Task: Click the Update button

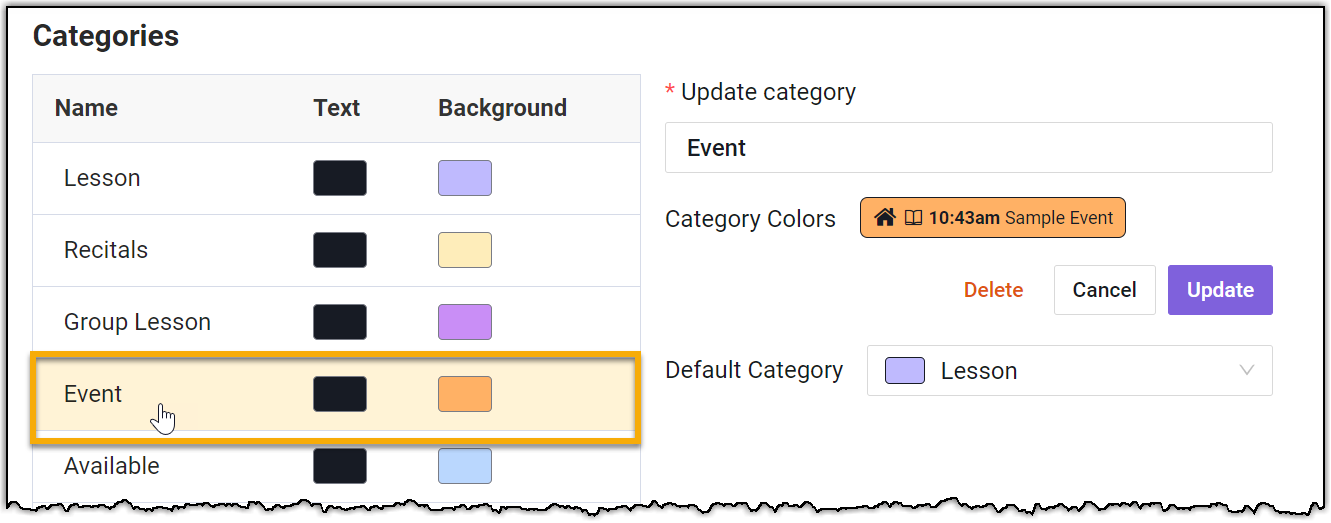Action: [1219, 290]
